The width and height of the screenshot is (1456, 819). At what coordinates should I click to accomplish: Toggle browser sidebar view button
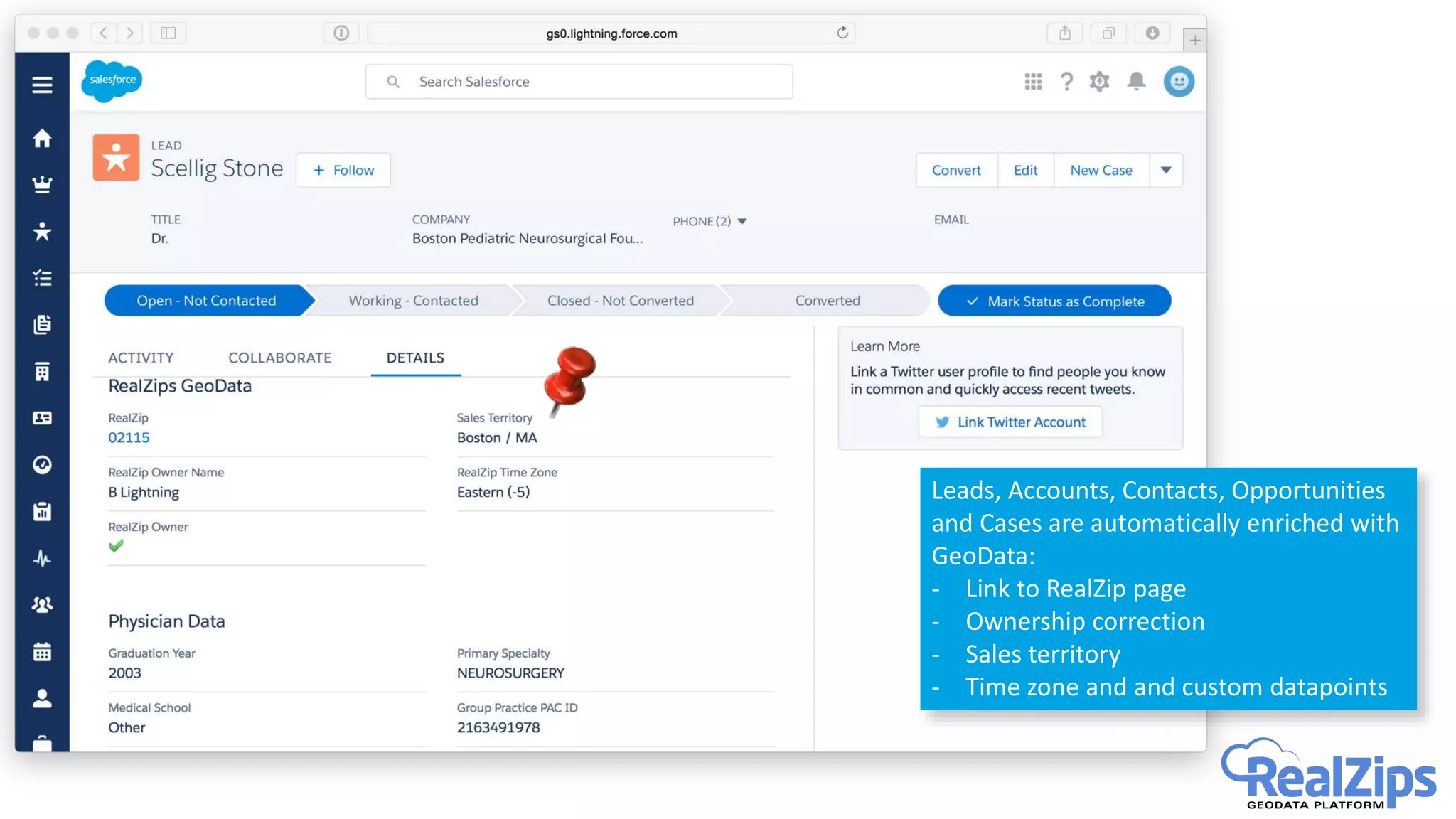(x=168, y=33)
